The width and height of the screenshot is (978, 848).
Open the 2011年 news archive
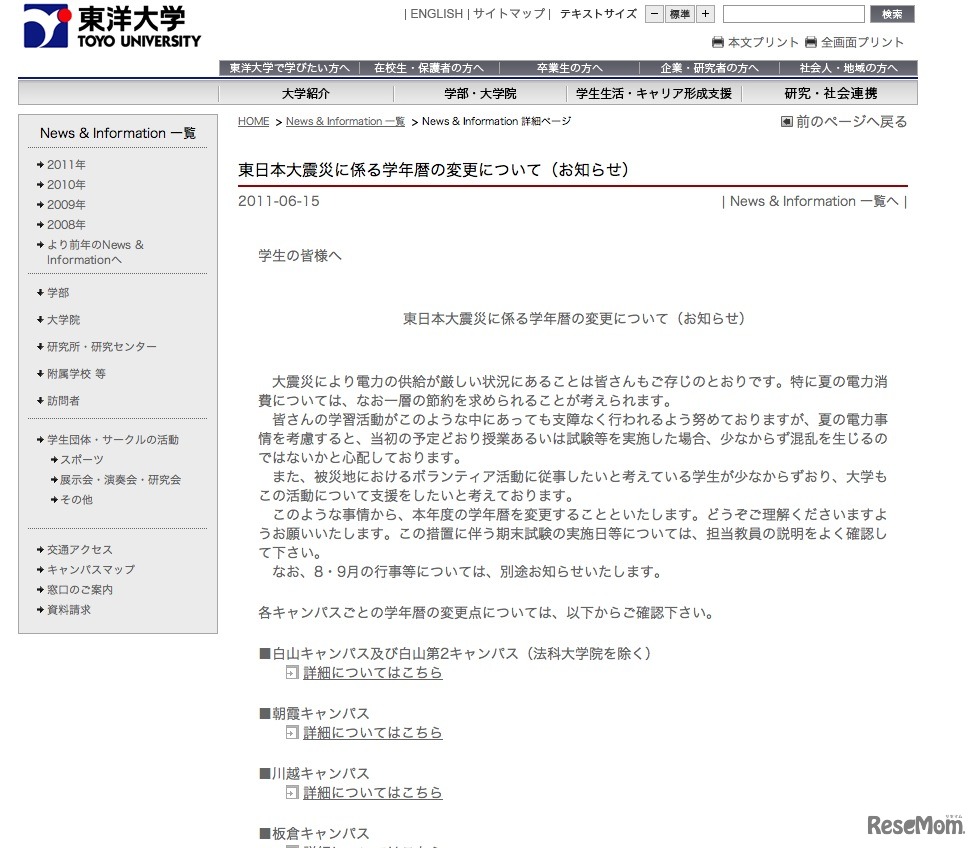click(x=68, y=164)
